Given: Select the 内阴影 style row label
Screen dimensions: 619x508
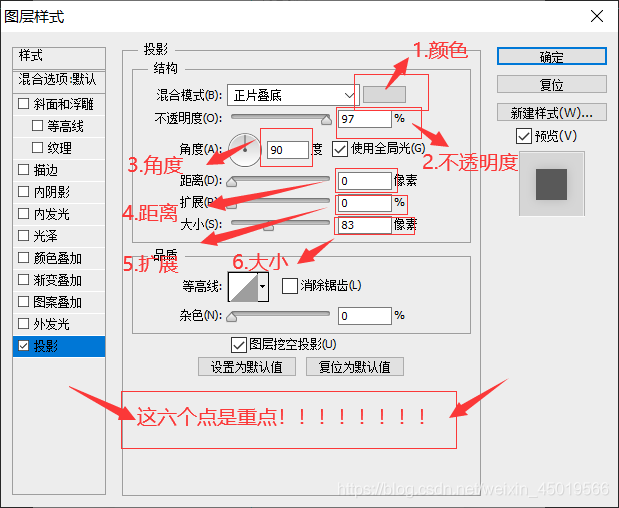Looking at the screenshot, I should (x=52, y=192).
